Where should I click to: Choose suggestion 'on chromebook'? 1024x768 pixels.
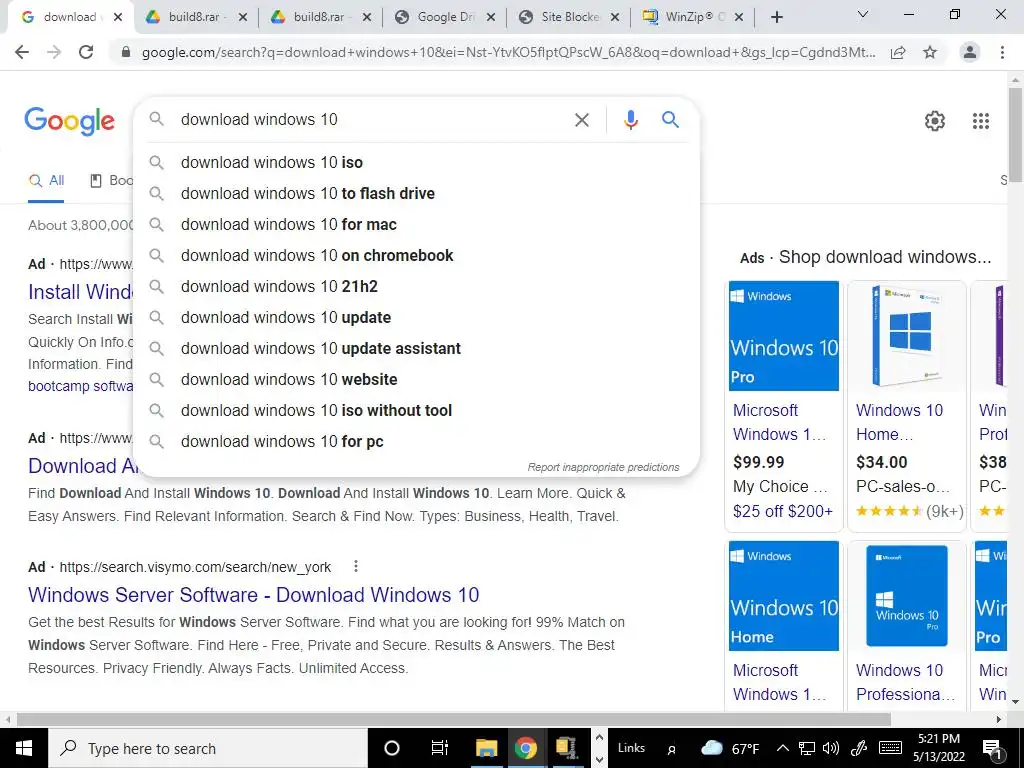416,255
